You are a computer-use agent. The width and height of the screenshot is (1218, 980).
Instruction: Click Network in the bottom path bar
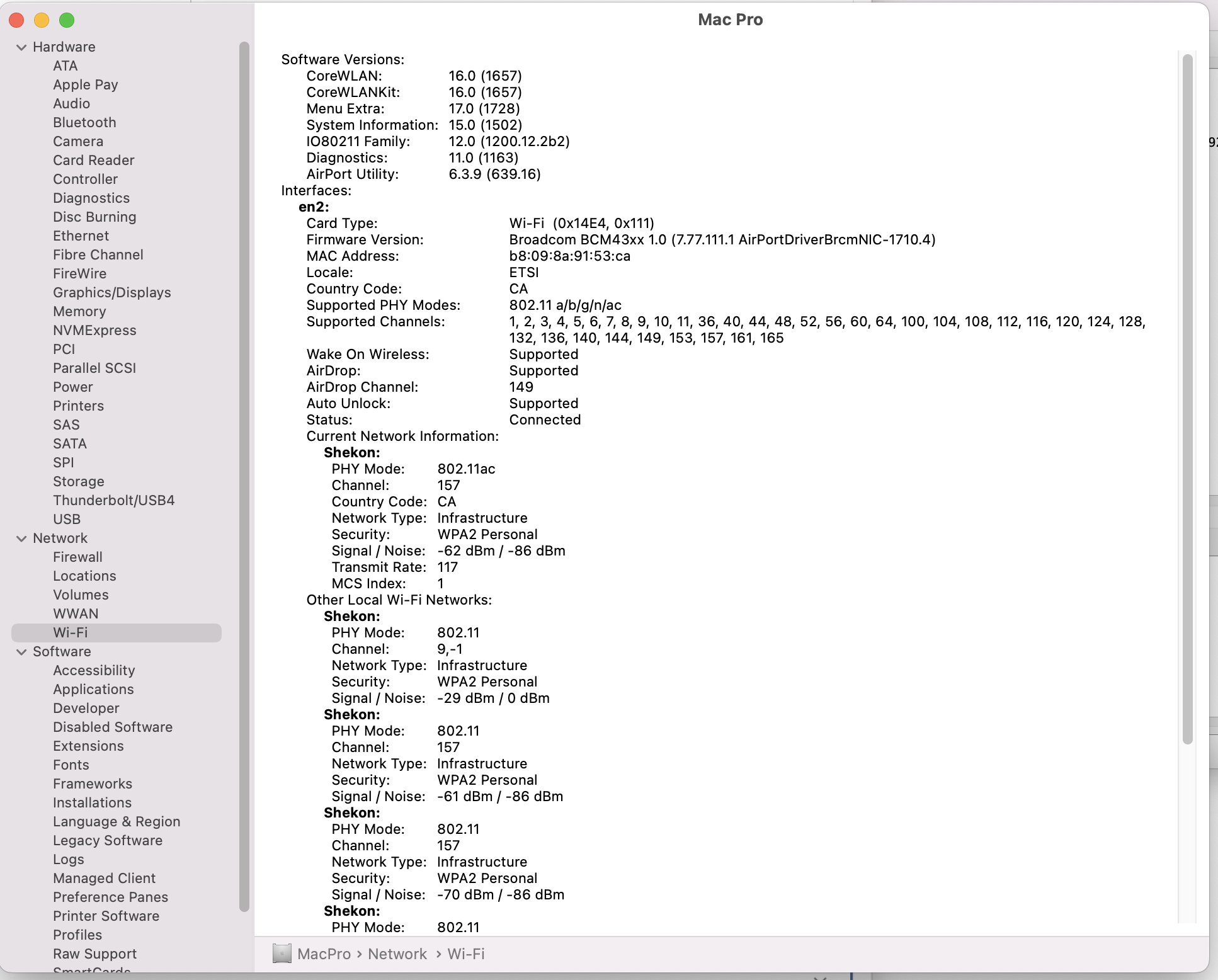pyautogui.click(x=397, y=954)
